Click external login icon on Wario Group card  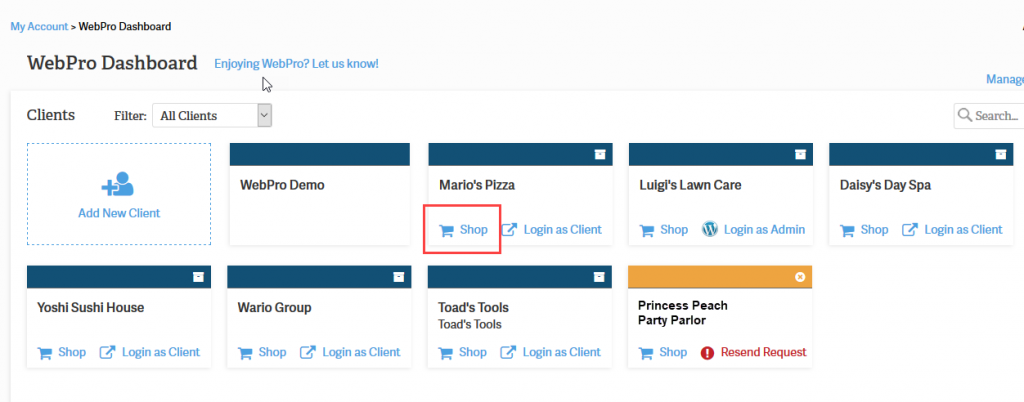(309, 352)
